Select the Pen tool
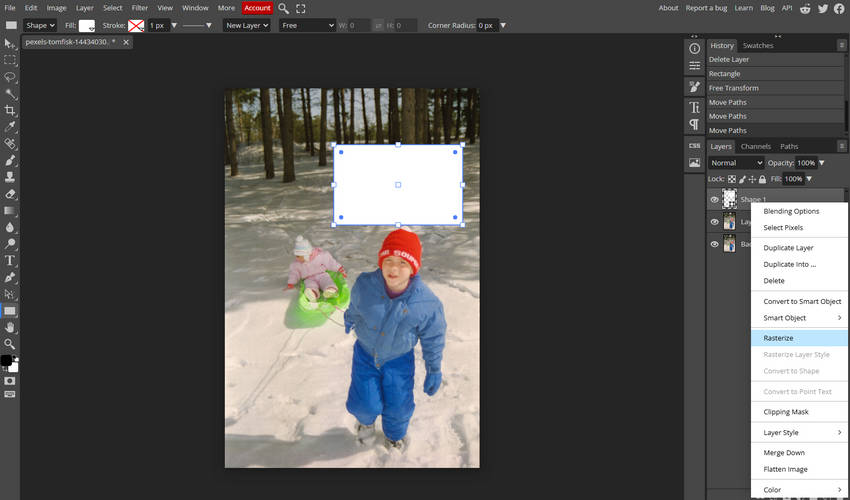The image size is (850, 500). pyautogui.click(x=10, y=278)
